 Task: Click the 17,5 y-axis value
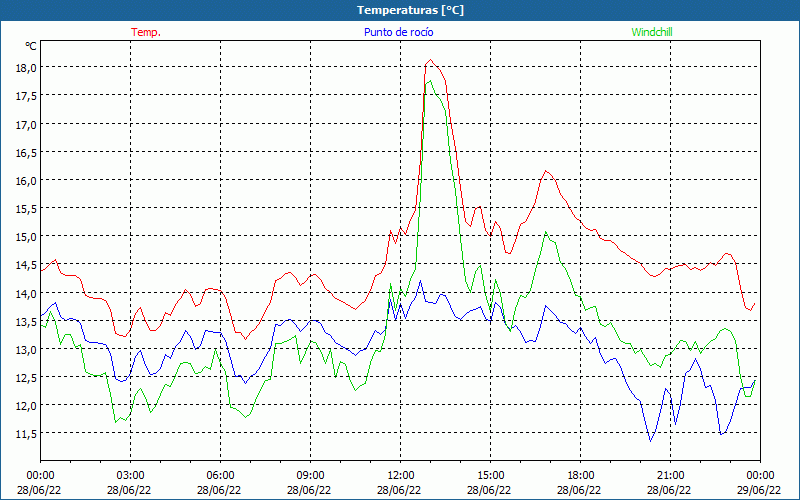coord(25,96)
